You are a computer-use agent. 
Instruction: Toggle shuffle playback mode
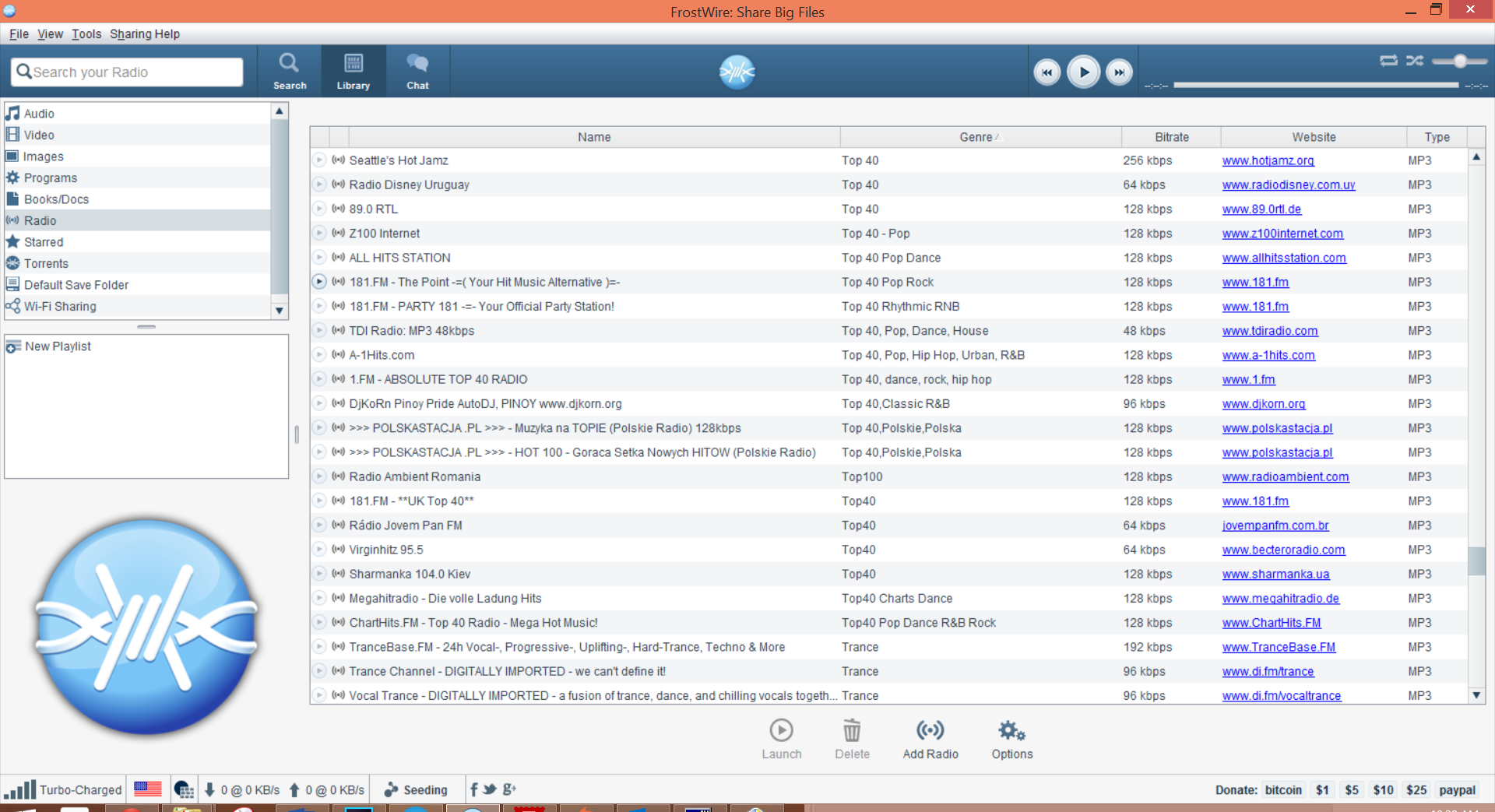point(1415,61)
